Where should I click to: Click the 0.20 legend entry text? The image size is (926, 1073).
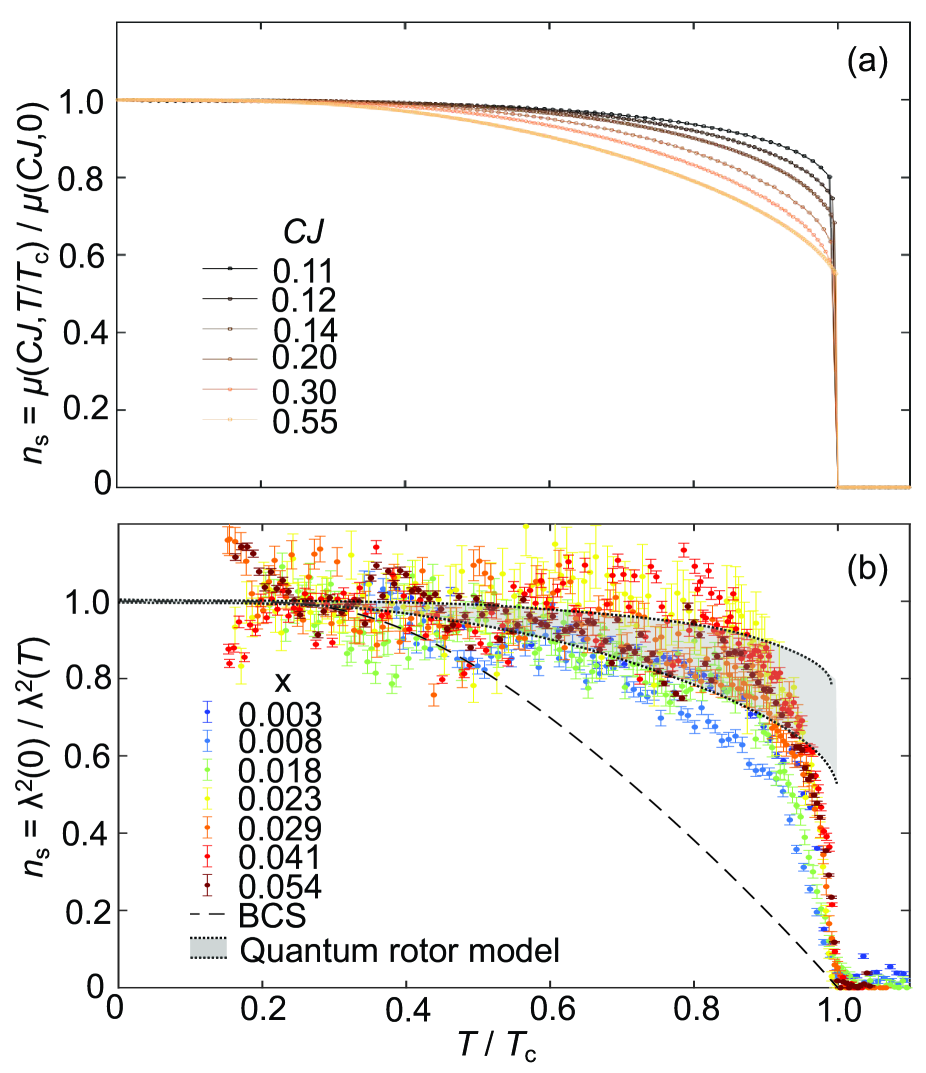304,361
